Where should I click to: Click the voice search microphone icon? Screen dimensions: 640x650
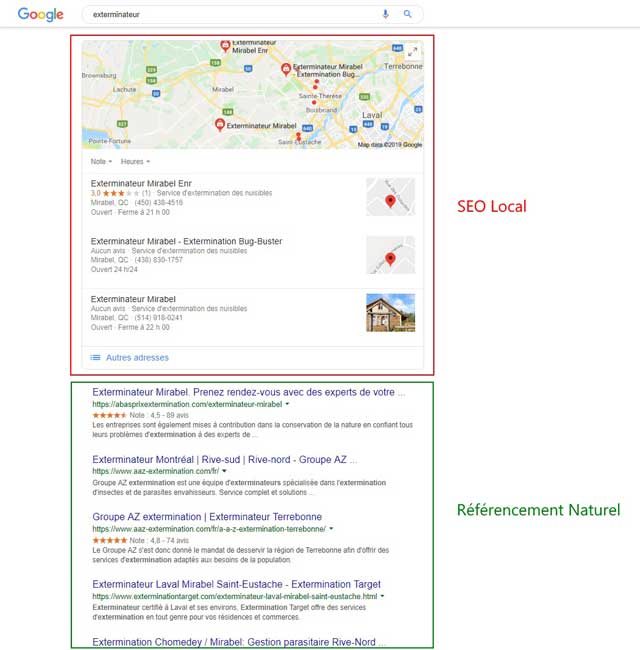[385, 14]
